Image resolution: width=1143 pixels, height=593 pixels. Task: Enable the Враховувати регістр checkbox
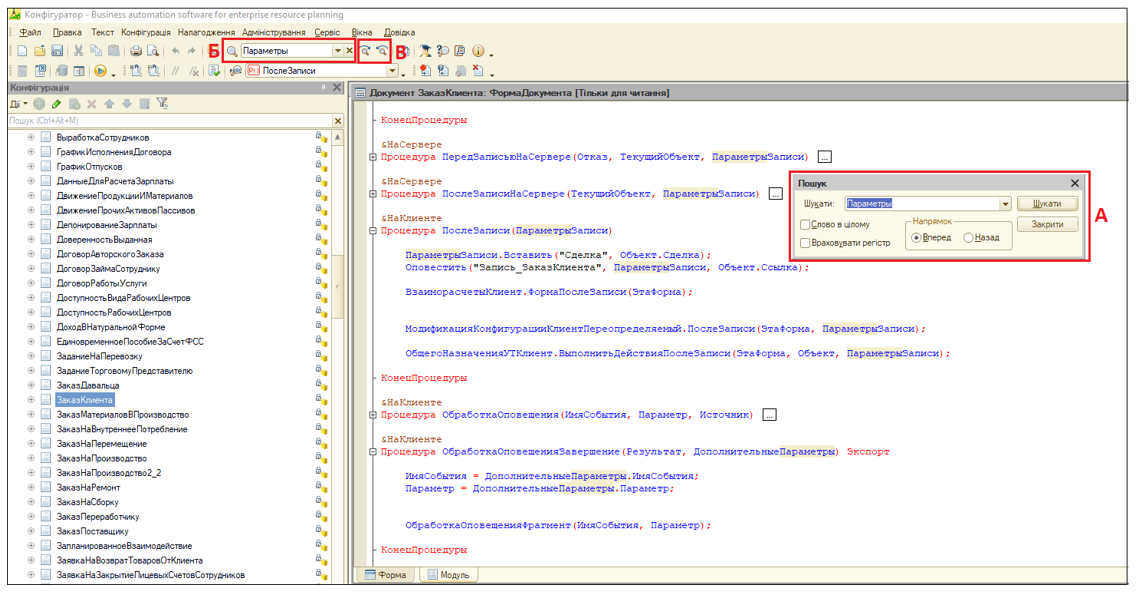tap(806, 243)
